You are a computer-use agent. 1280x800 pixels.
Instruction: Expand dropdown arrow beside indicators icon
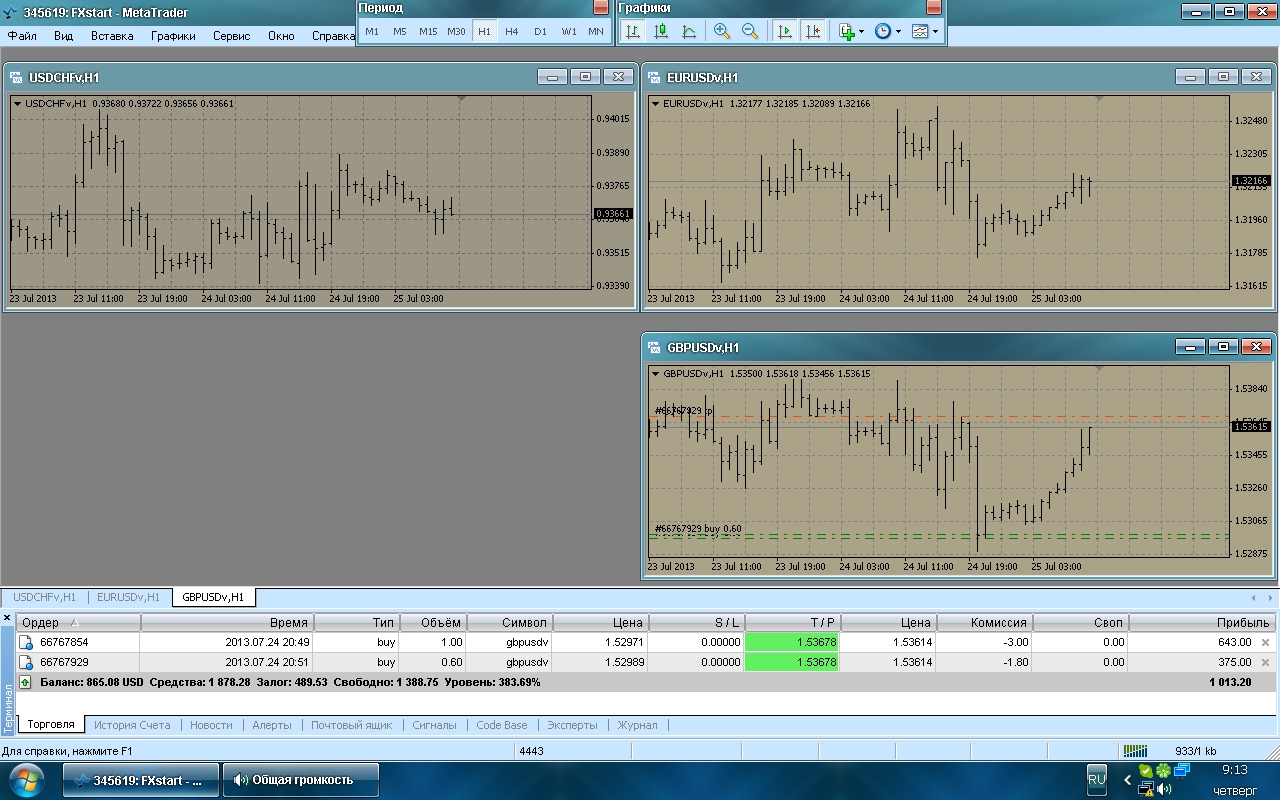(862, 31)
